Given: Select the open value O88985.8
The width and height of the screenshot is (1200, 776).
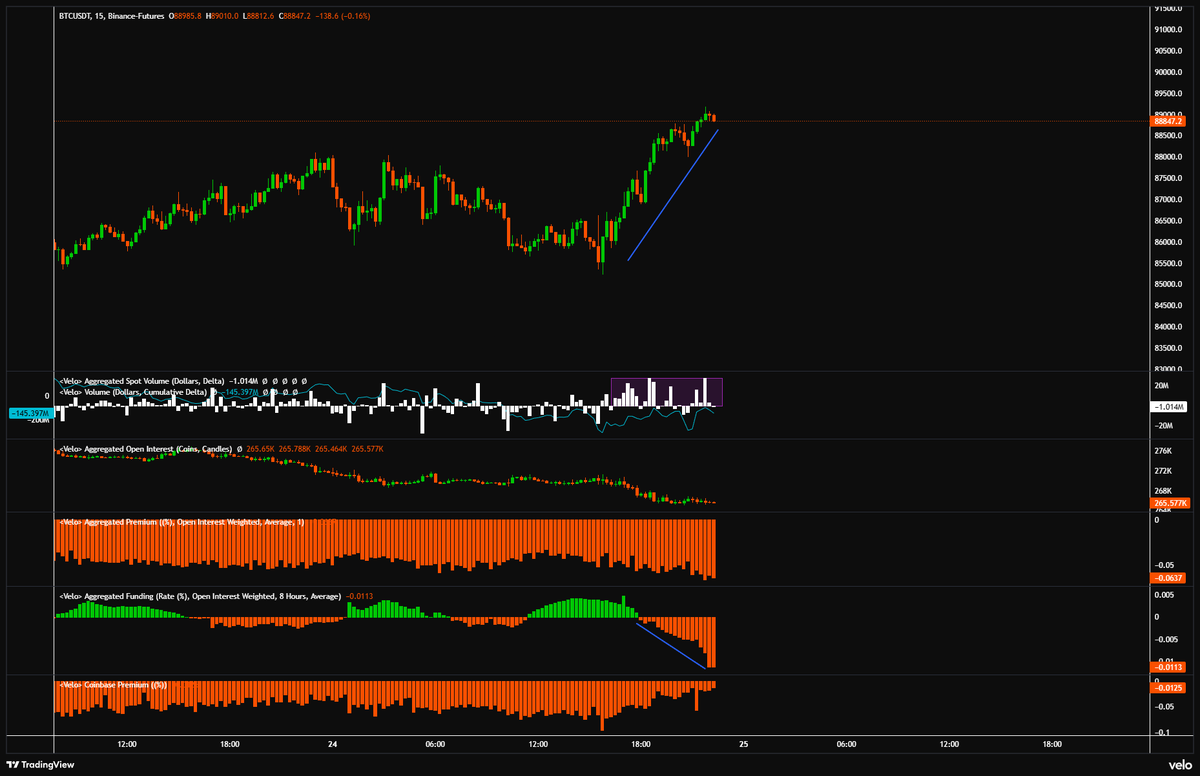Looking at the screenshot, I should pyautogui.click(x=185, y=17).
